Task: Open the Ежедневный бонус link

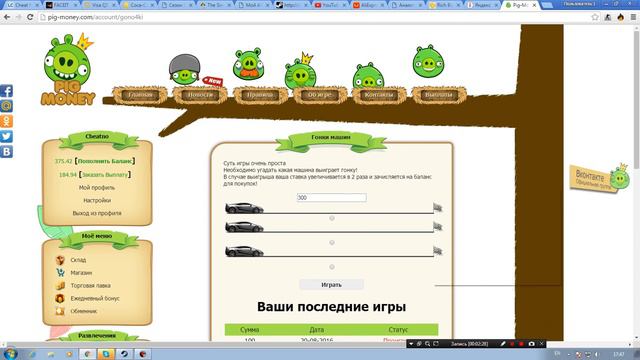Action: click(95, 298)
